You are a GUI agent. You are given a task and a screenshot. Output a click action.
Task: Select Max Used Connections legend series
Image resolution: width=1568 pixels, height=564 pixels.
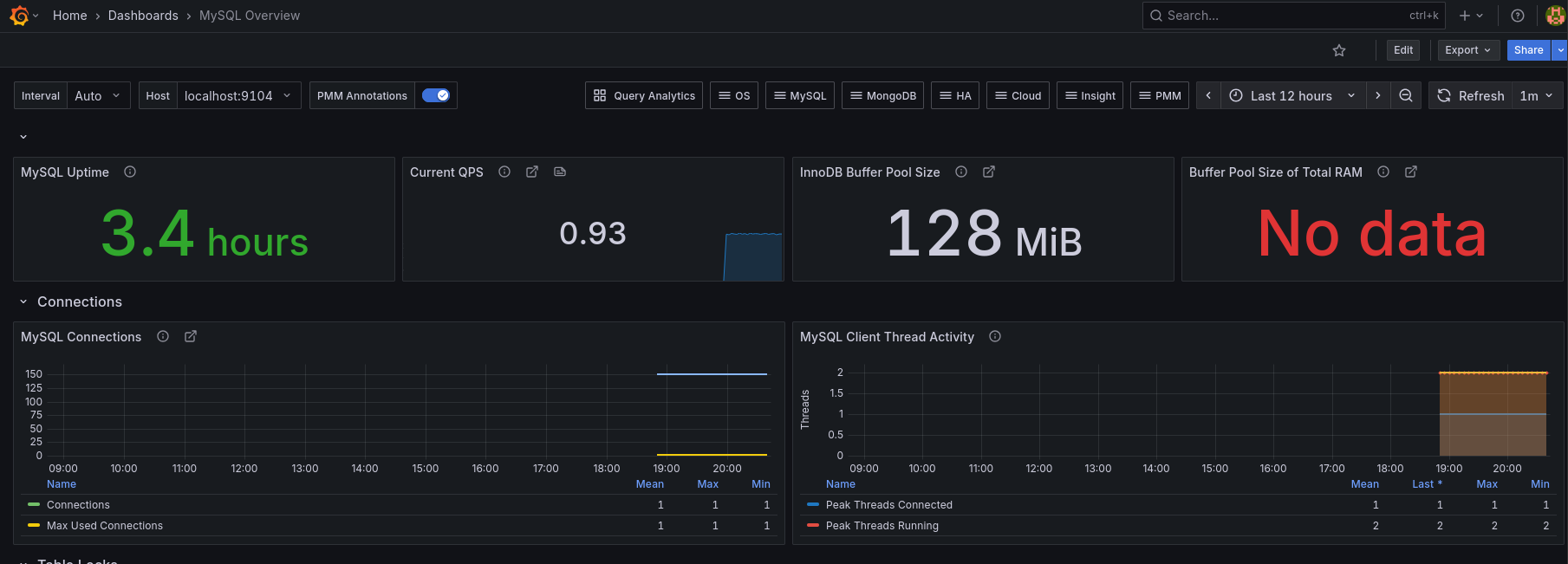(x=105, y=526)
